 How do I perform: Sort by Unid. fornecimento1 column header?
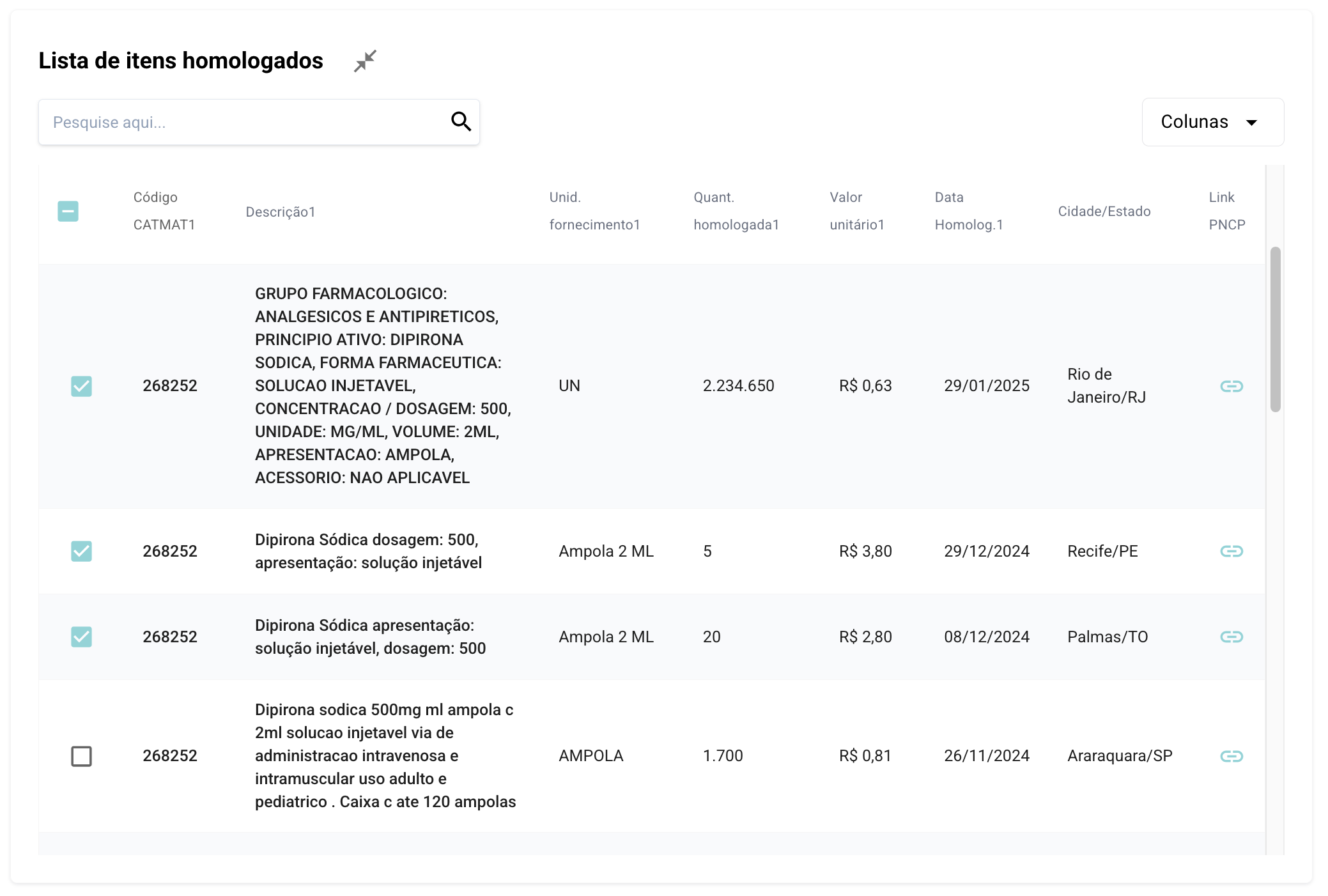point(594,211)
